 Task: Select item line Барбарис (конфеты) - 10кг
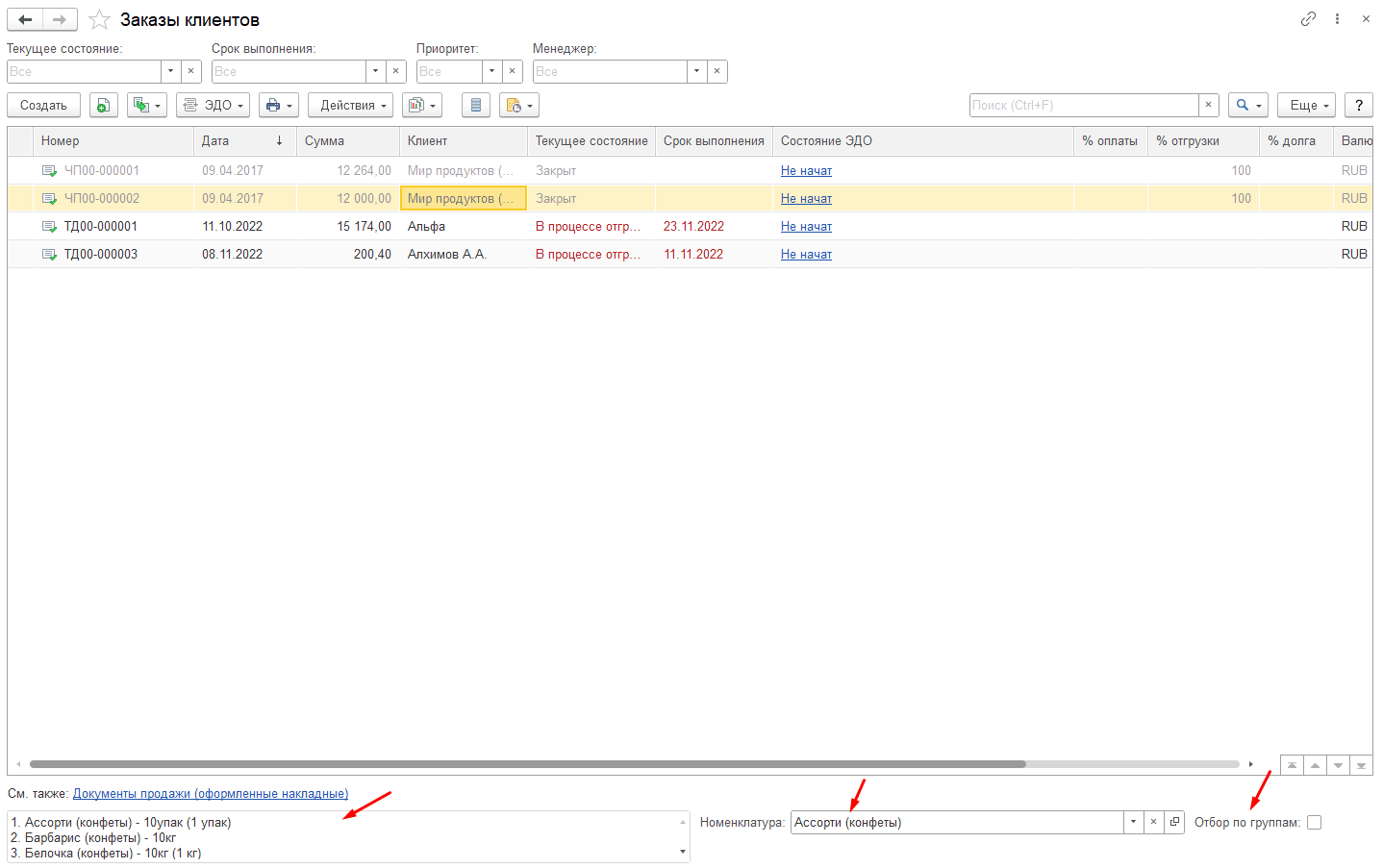93,837
